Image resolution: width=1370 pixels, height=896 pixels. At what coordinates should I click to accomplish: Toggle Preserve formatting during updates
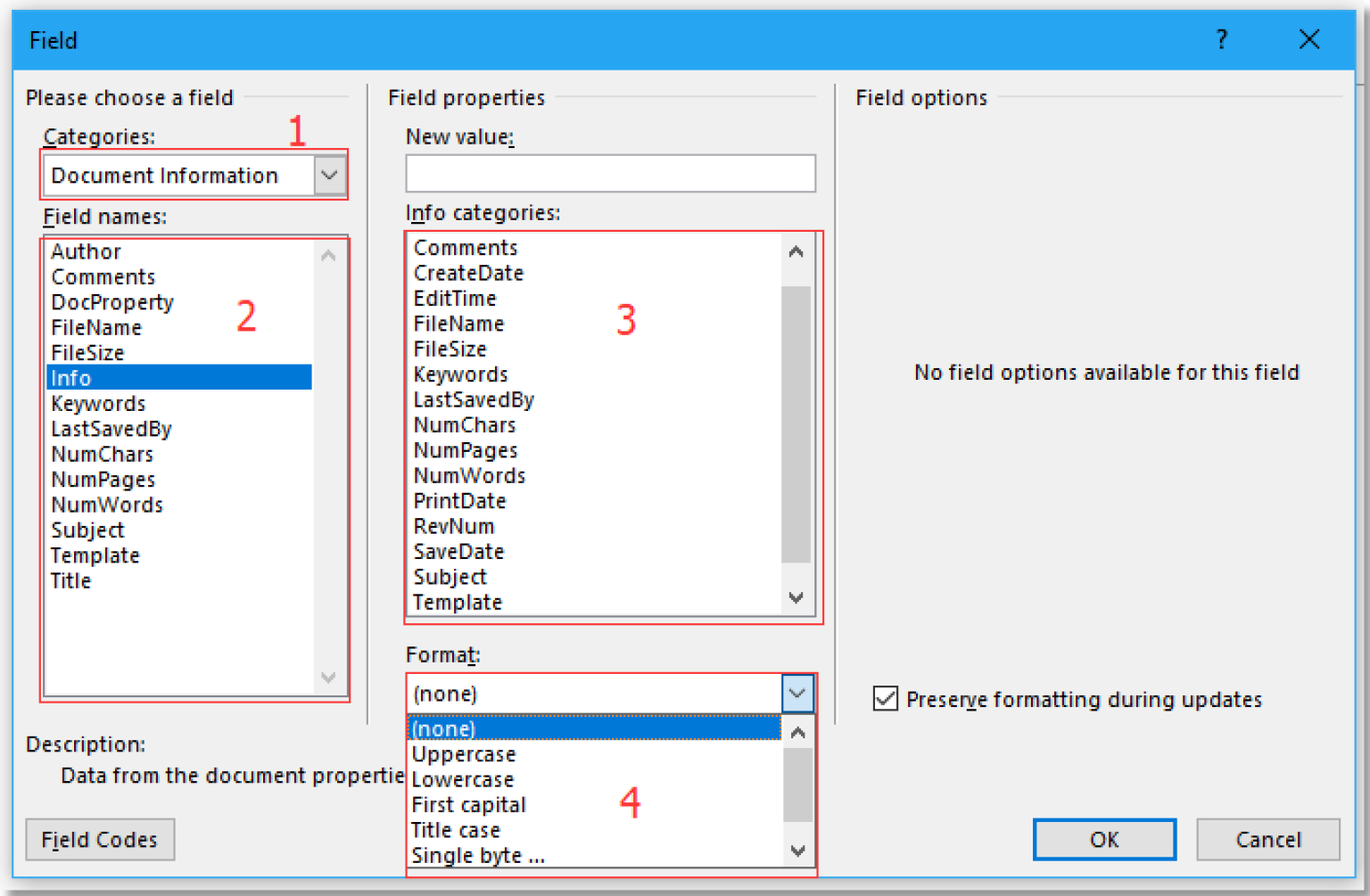884,699
